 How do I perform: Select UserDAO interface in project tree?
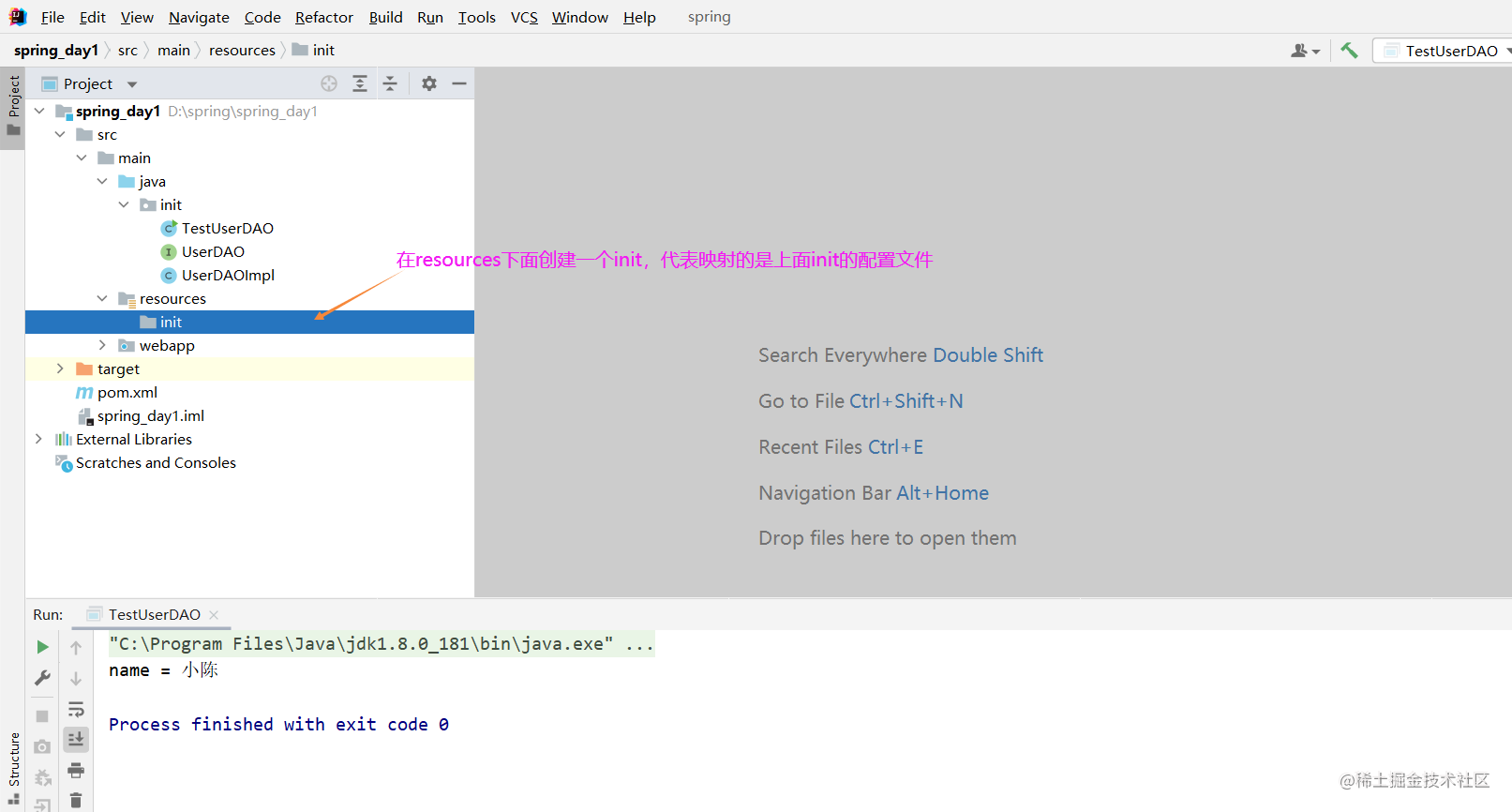point(213,251)
